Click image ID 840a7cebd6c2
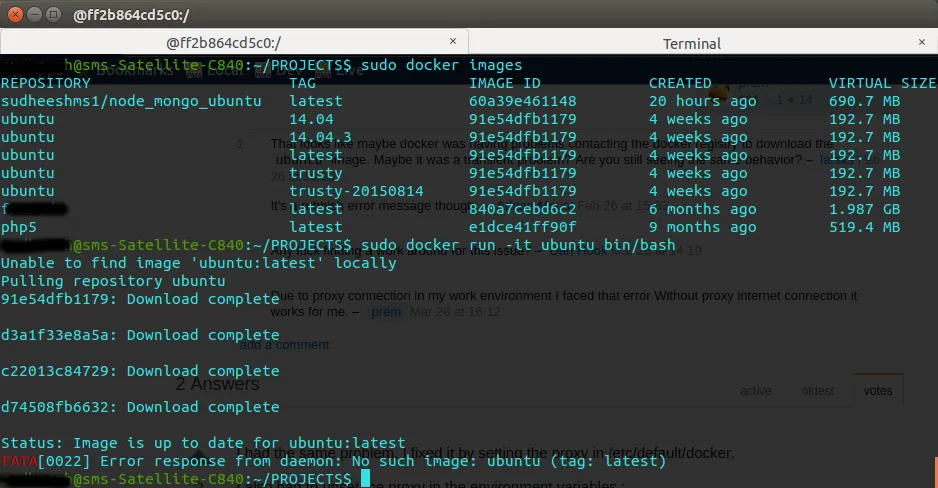 tap(523, 209)
